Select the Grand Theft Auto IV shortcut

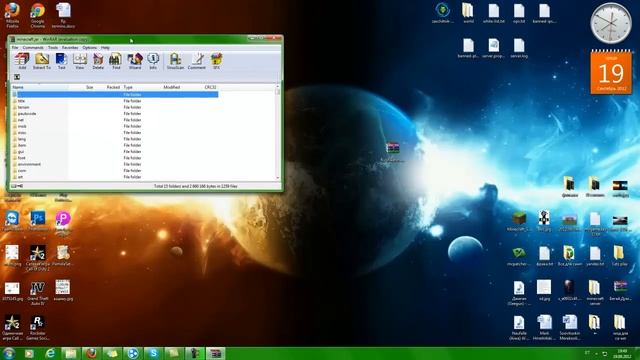(38, 292)
